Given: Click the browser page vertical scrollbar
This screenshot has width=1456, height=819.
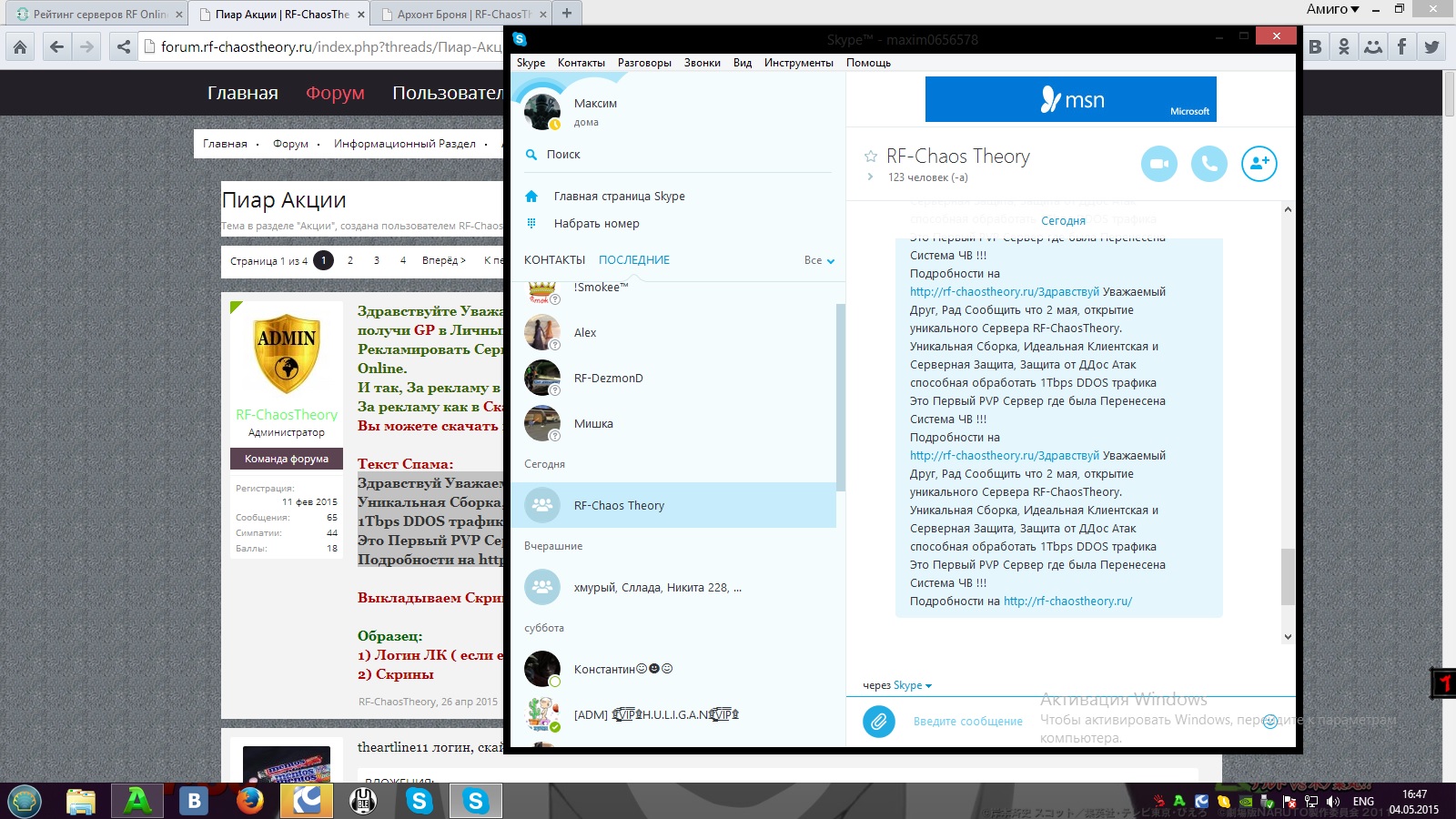Looking at the screenshot, I should click(x=1448, y=93).
